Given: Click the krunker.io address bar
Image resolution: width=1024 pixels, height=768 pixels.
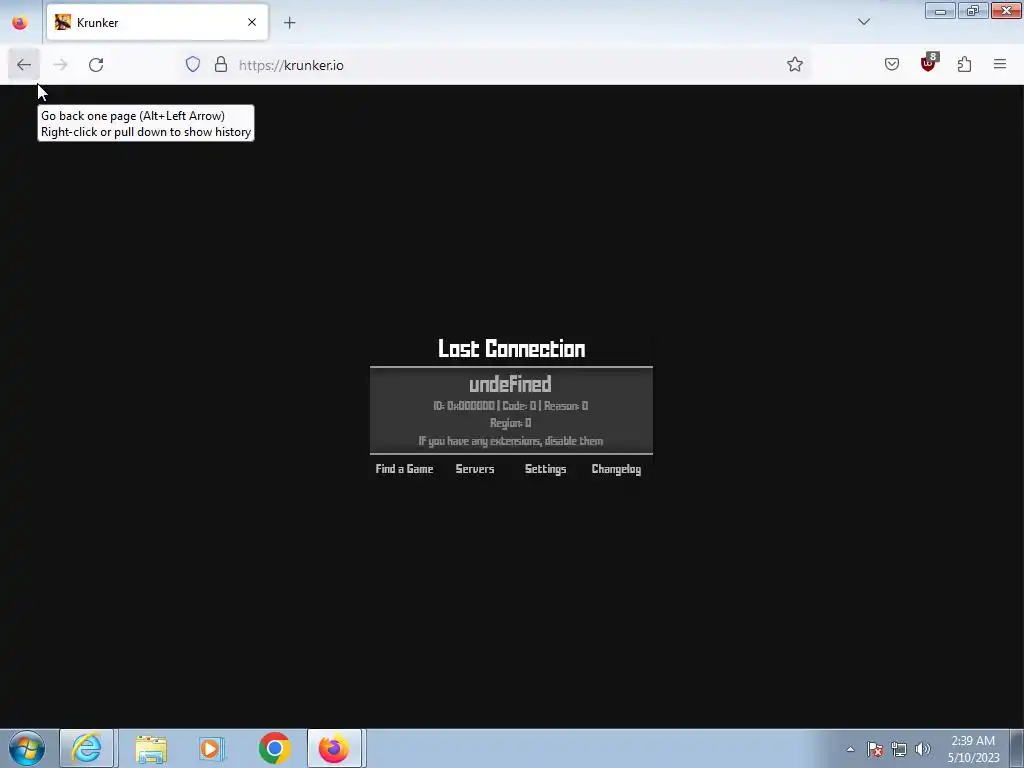Looking at the screenshot, I should [x=496, y=65].
